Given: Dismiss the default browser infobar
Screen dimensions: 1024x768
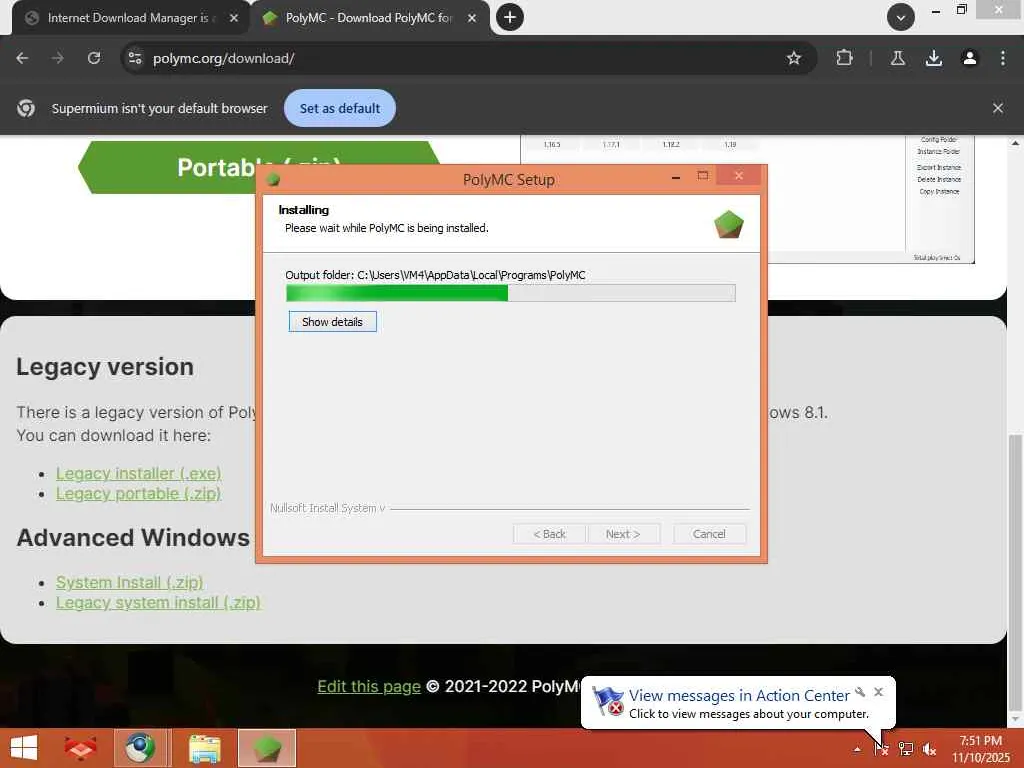Looking at the screenshot, I should (x=997, y=108).
